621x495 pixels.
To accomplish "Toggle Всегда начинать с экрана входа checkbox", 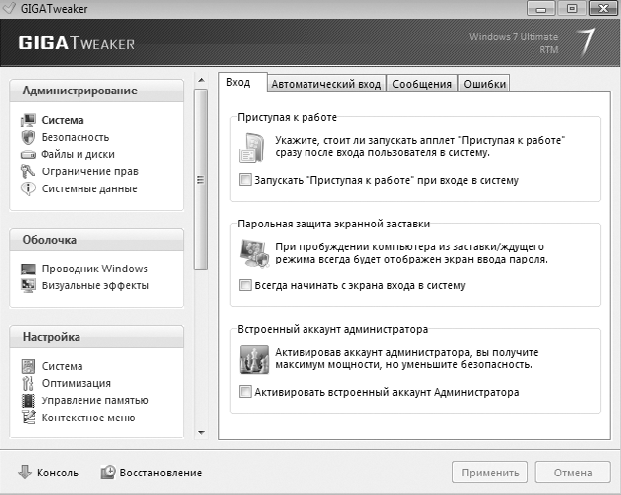I will click(x=246, y=286).
